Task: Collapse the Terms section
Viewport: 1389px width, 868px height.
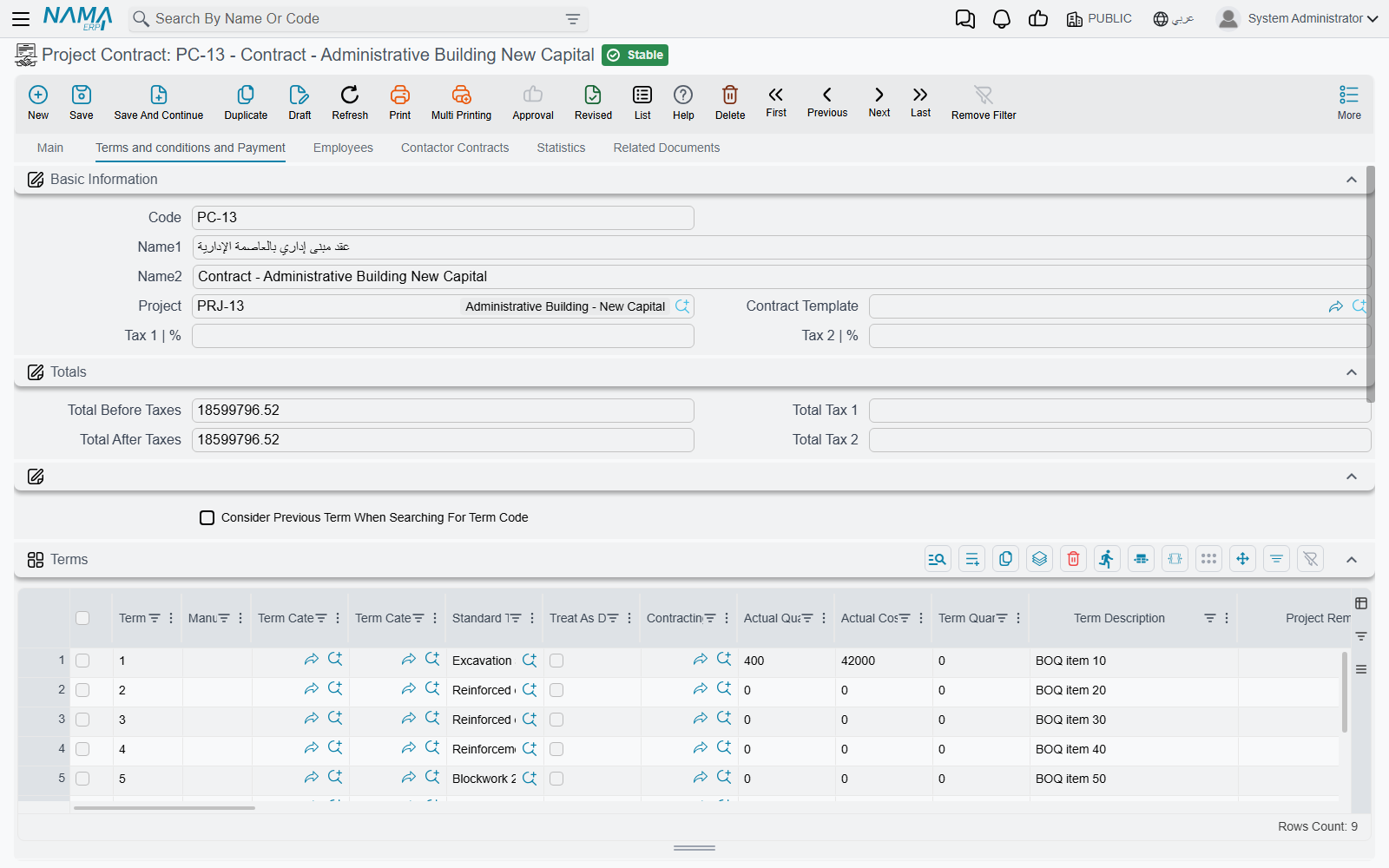Action: 1351,560
